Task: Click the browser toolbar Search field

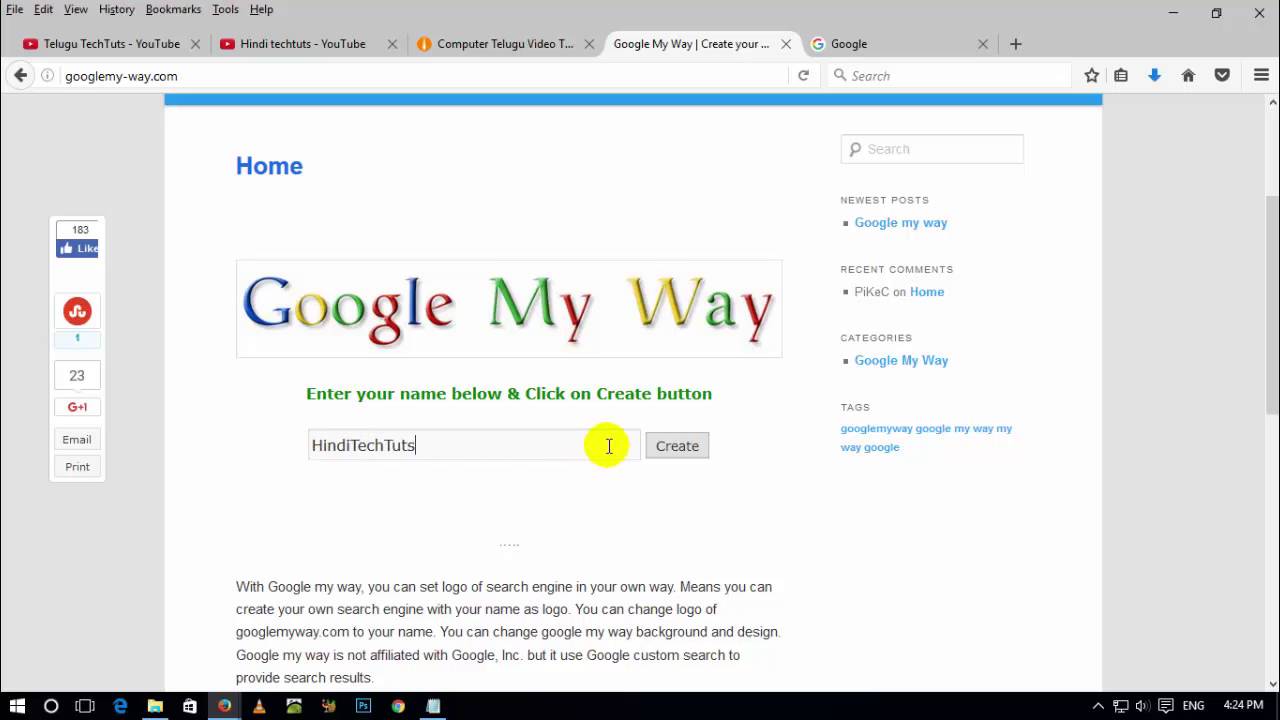Action: pos(949,75)
